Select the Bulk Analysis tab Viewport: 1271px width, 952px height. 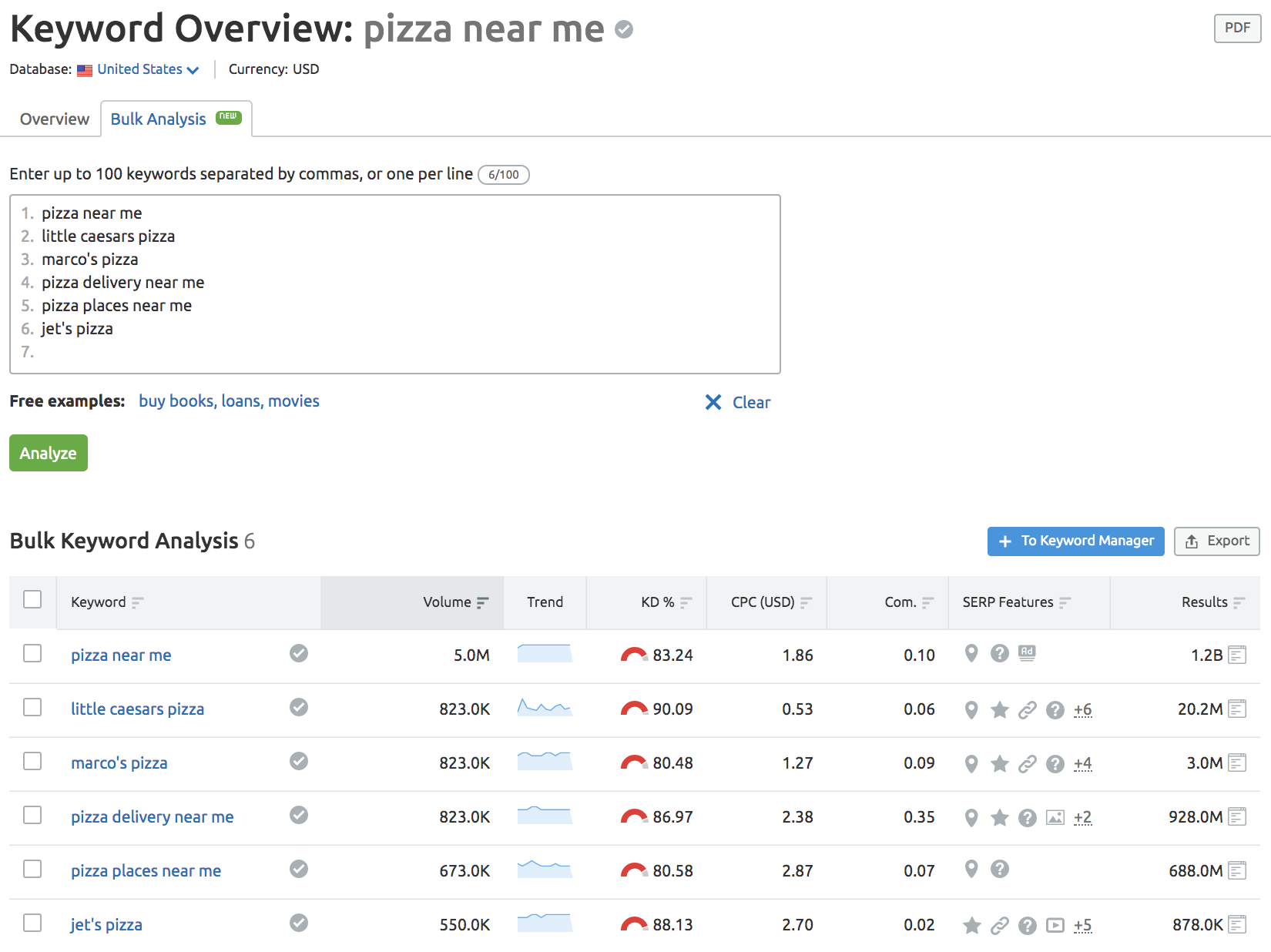click(176, 119)
